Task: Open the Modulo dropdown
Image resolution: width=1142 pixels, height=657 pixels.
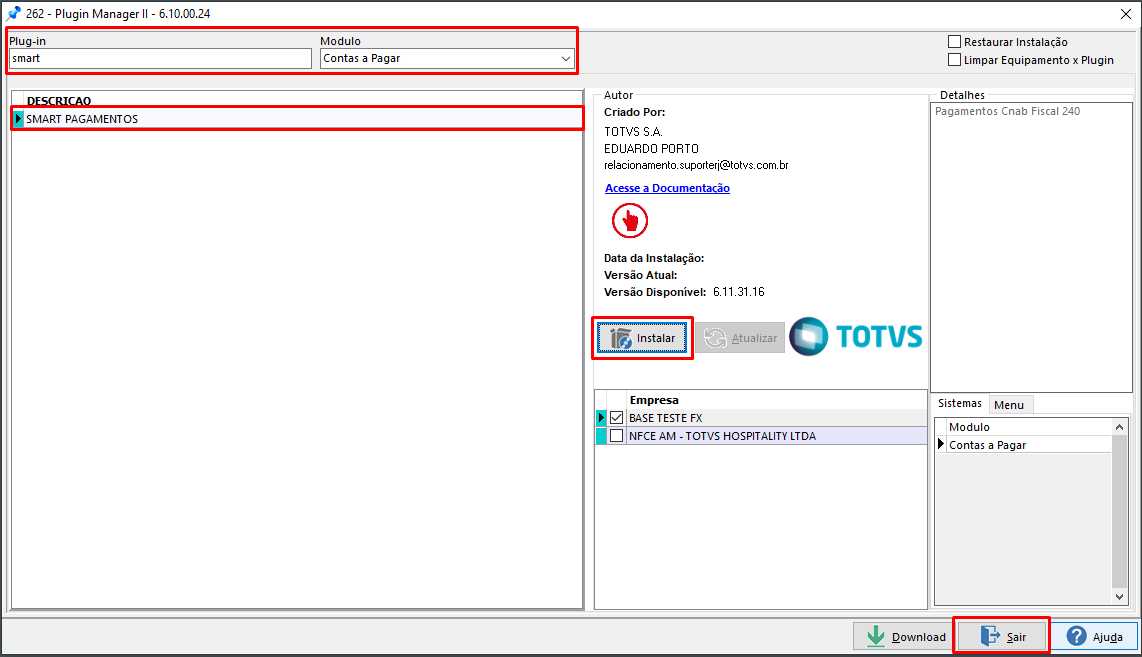Action: (567, 58)
